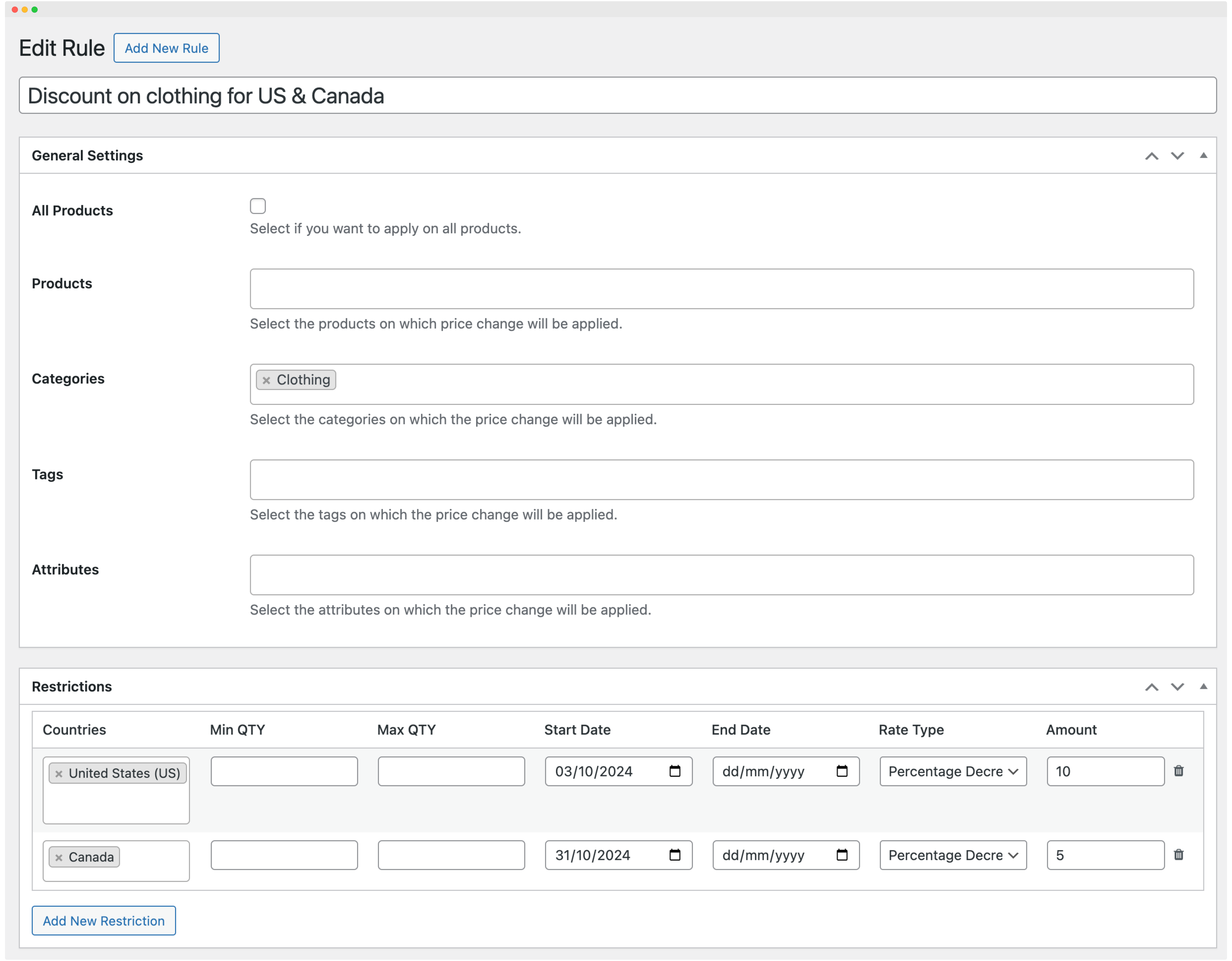Click the Add New Rule button

(166, 48)
